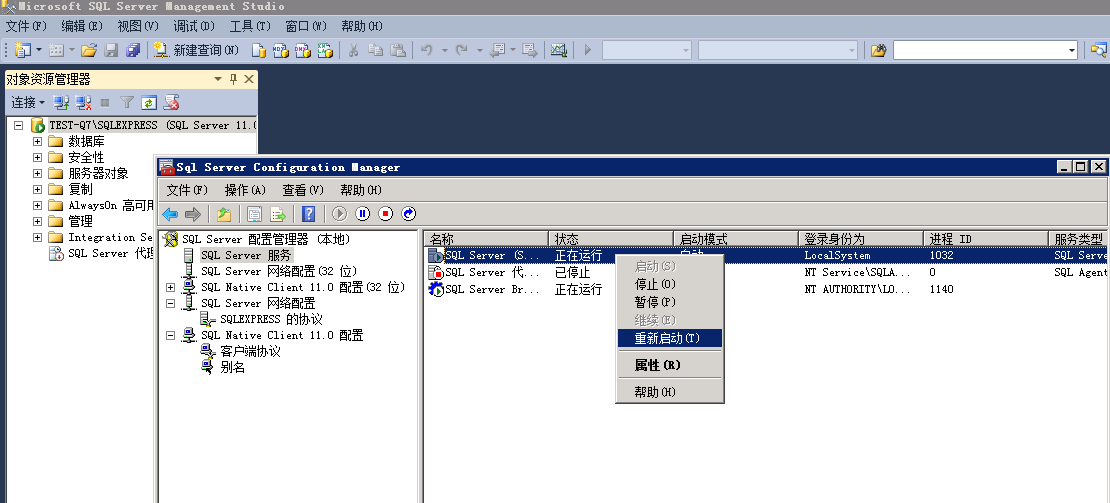
Task: Choose 暂停(P) in context menu
Action: pyautogui.click(x=670, y=302)
